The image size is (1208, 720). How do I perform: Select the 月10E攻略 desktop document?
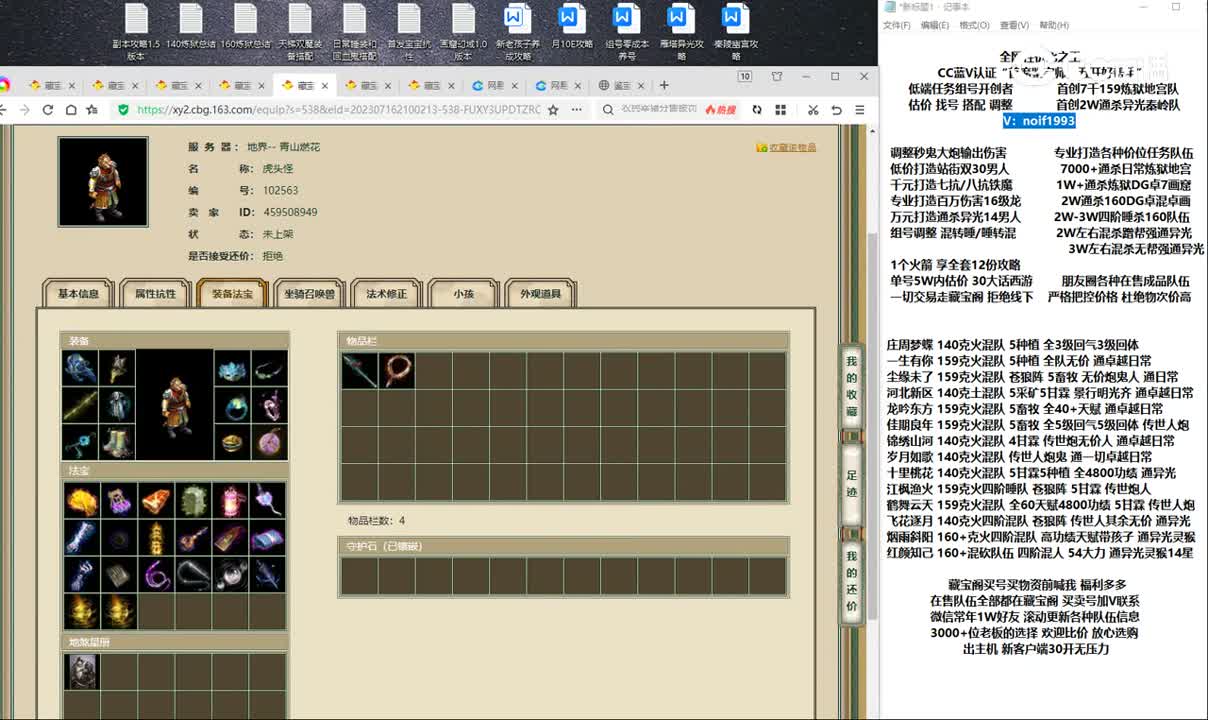(x=570, y=27)
